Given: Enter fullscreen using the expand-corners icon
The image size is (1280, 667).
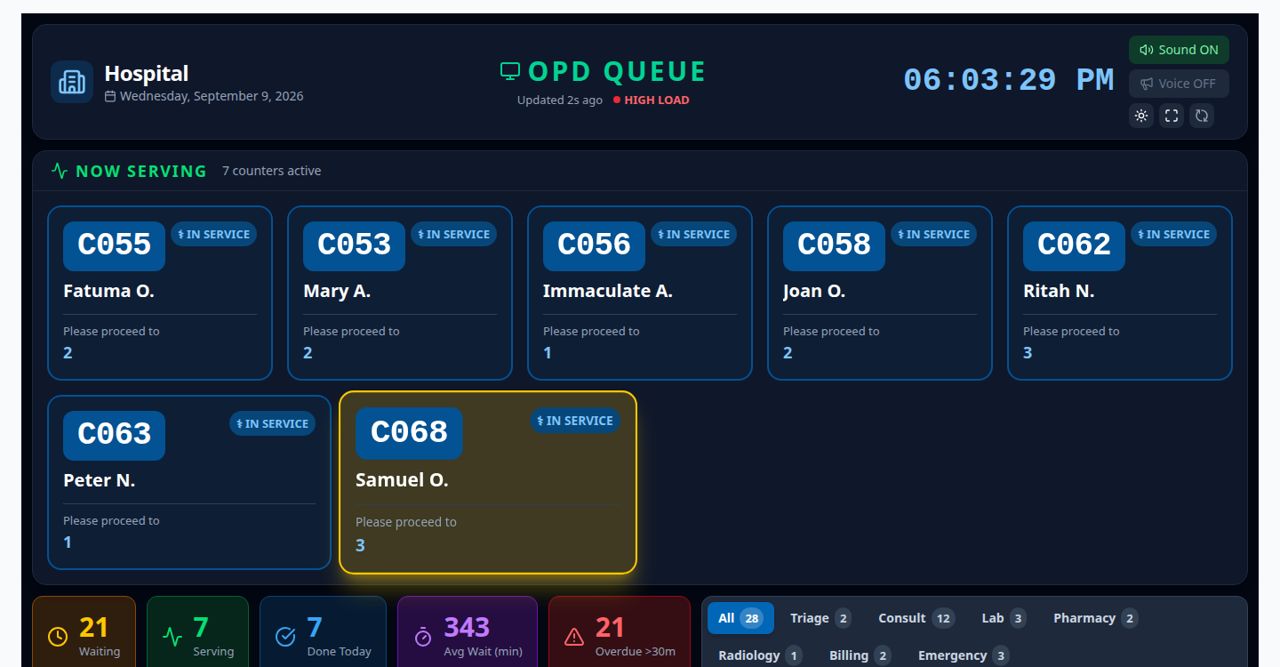Looking at the screenshot, I should click(x=1171, y=116).
